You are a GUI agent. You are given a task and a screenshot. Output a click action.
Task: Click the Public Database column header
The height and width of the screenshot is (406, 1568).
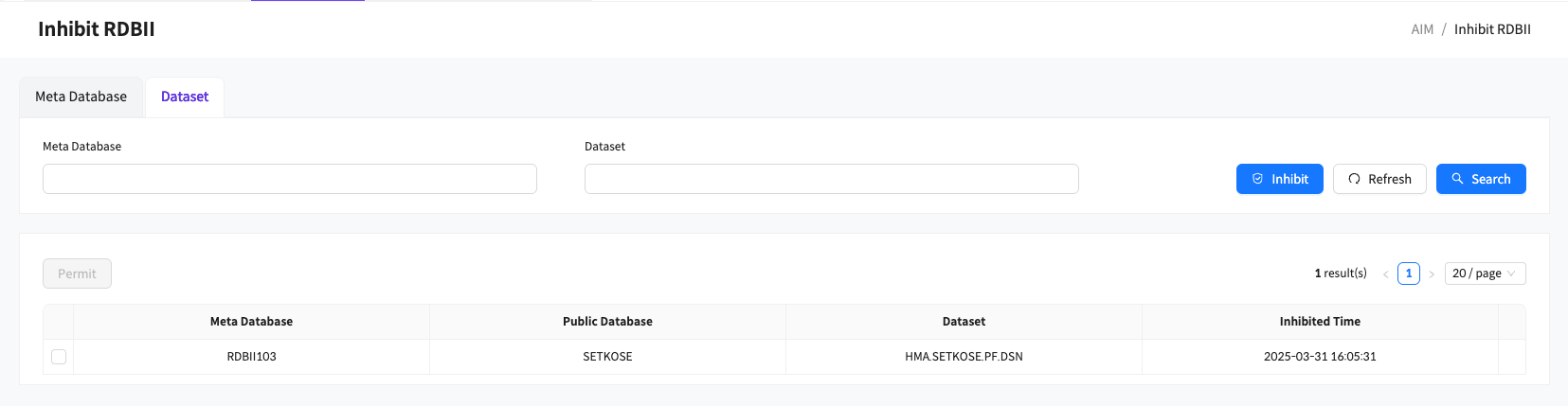click(607, 322)
